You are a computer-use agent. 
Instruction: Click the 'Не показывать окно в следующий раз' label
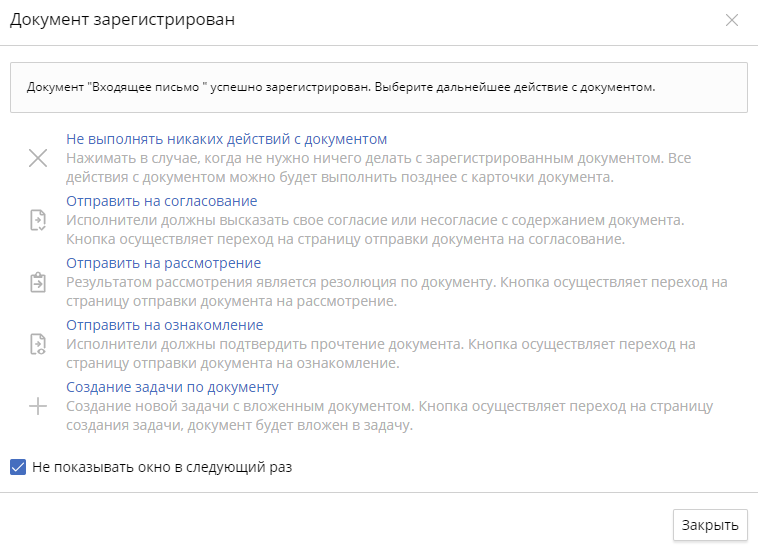pyautogui.click(x=161, y=466)
